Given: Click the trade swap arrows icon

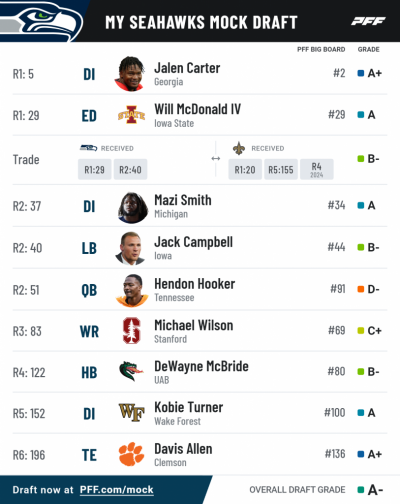Looking at the screenshot, I should pos(216,159).
